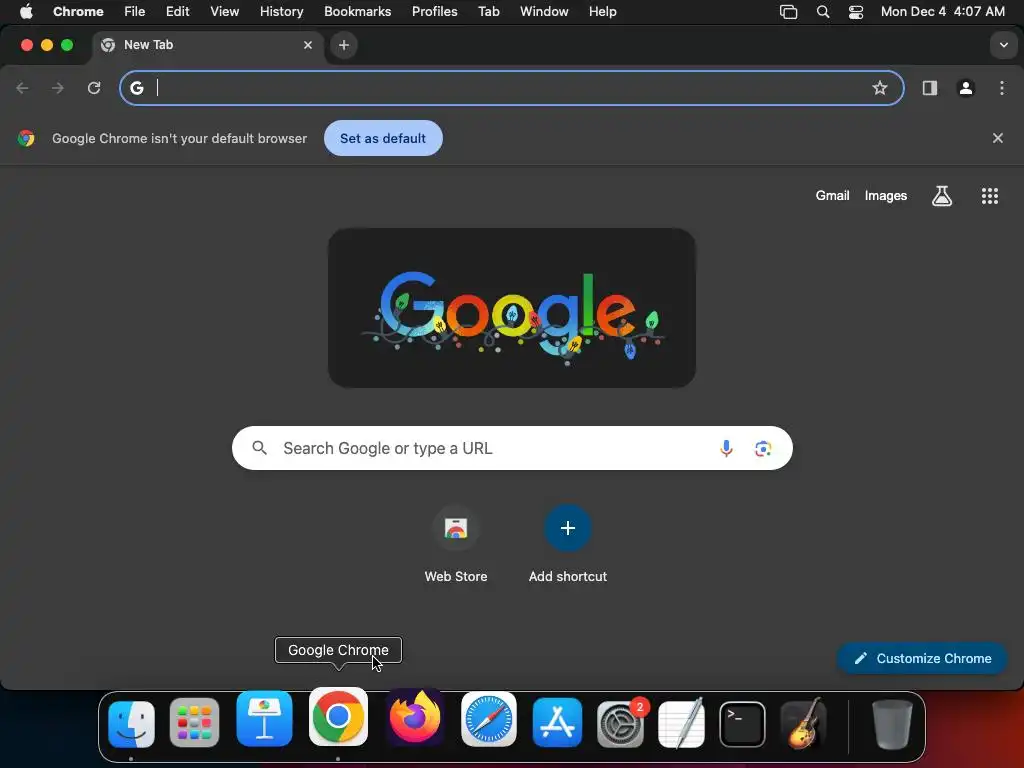Reload the current page
Viewport: 1024px width, 768px height.
[94, 88]
